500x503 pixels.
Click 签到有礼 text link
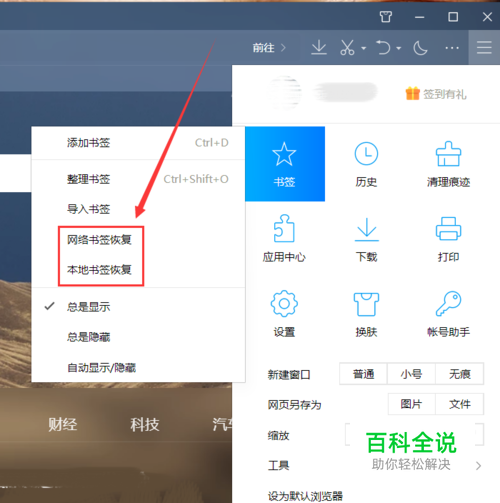445,94
